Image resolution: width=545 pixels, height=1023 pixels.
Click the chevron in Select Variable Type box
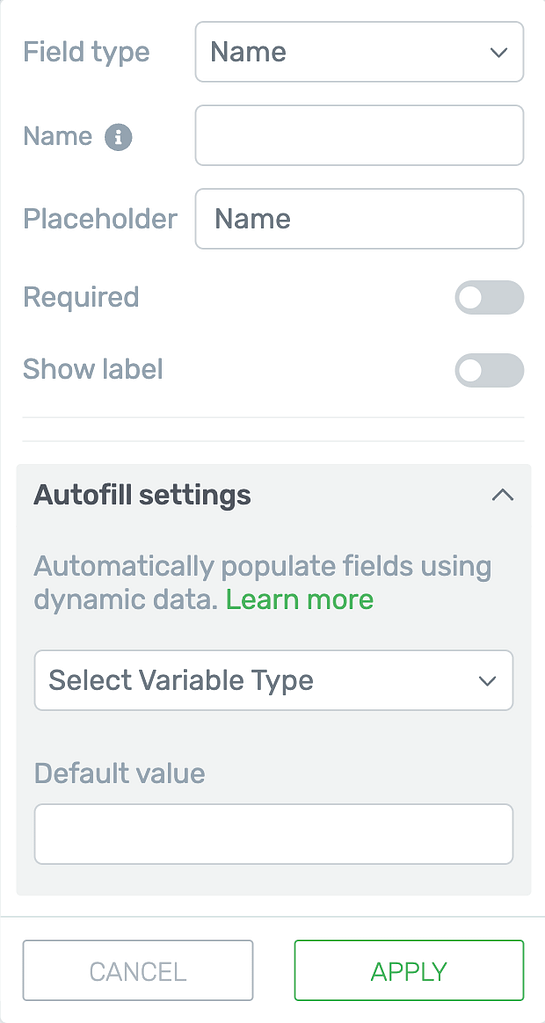[x=488, y=680]
